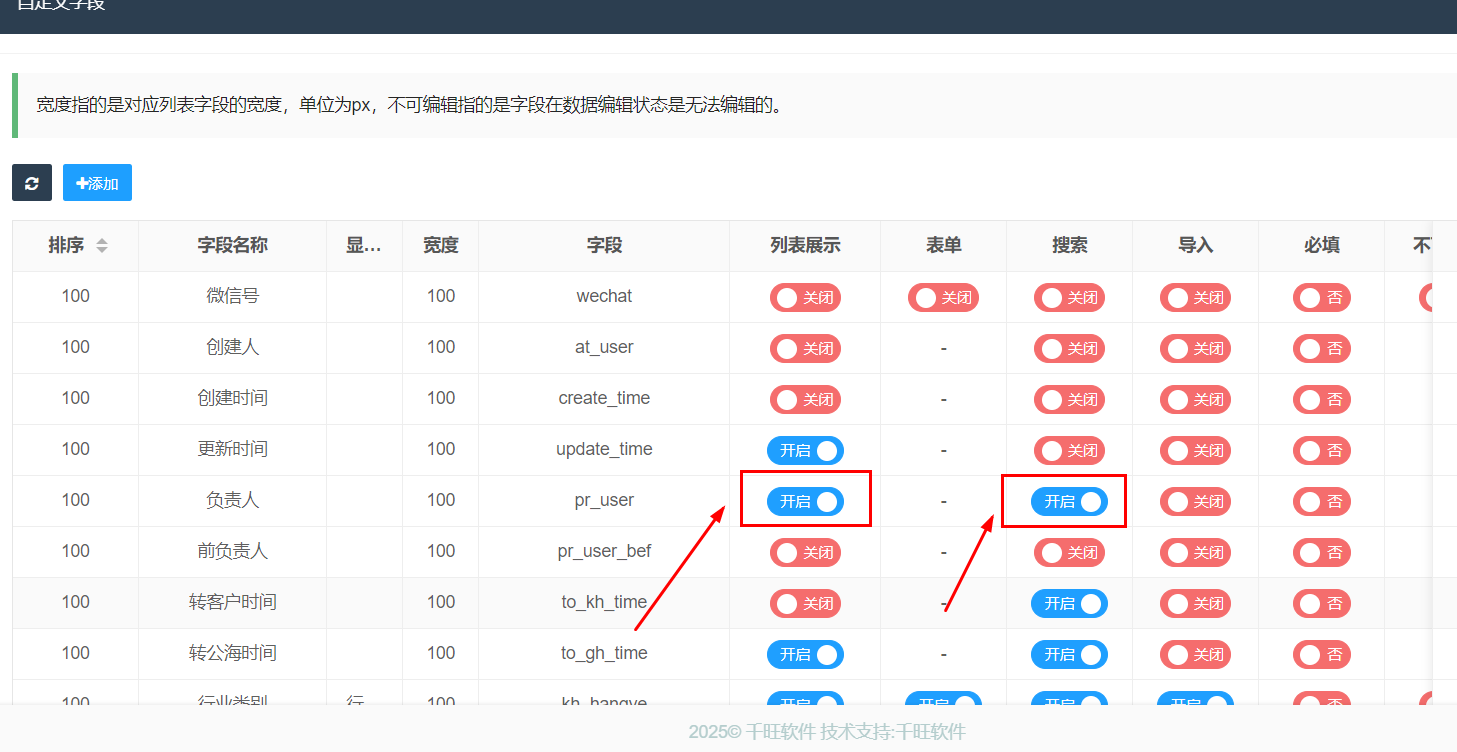The image size is (1457, 752).
Task: Toggle 必填 switch for 微信号 row
Action: coord(1321,297)
